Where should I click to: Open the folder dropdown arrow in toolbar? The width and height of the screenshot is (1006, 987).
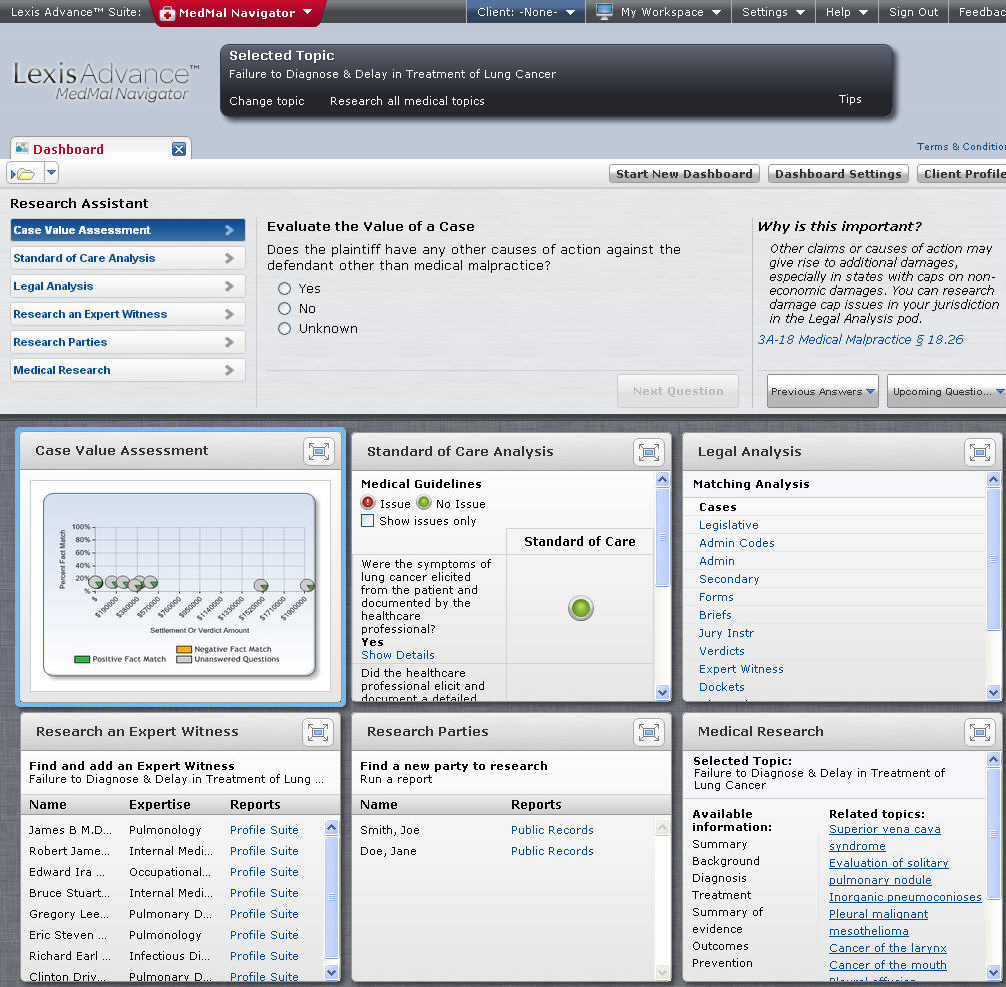point(51,173)
